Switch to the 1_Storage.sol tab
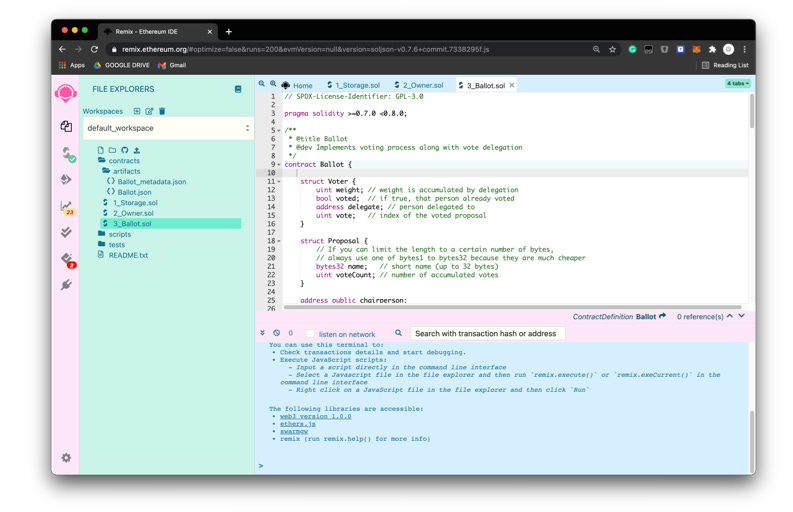The width and height of the screenshot is (793, 512). [x=354, y=86]
